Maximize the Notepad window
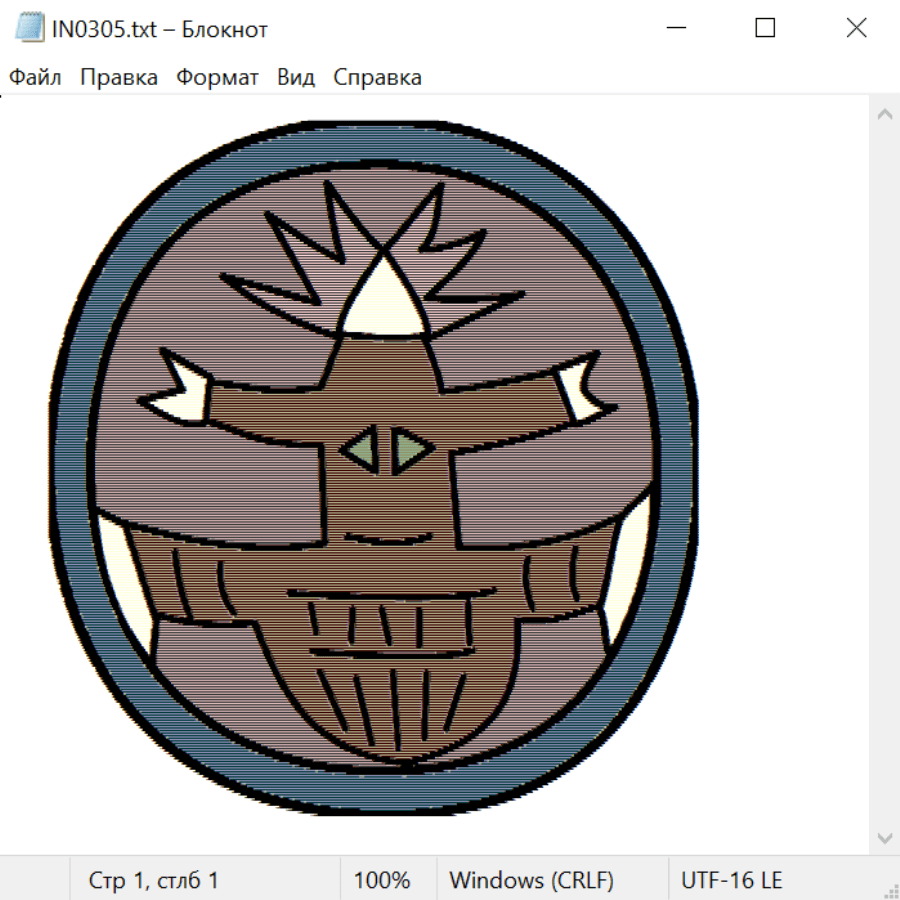This screenshot has height=900, width=900. click(765, 29)
